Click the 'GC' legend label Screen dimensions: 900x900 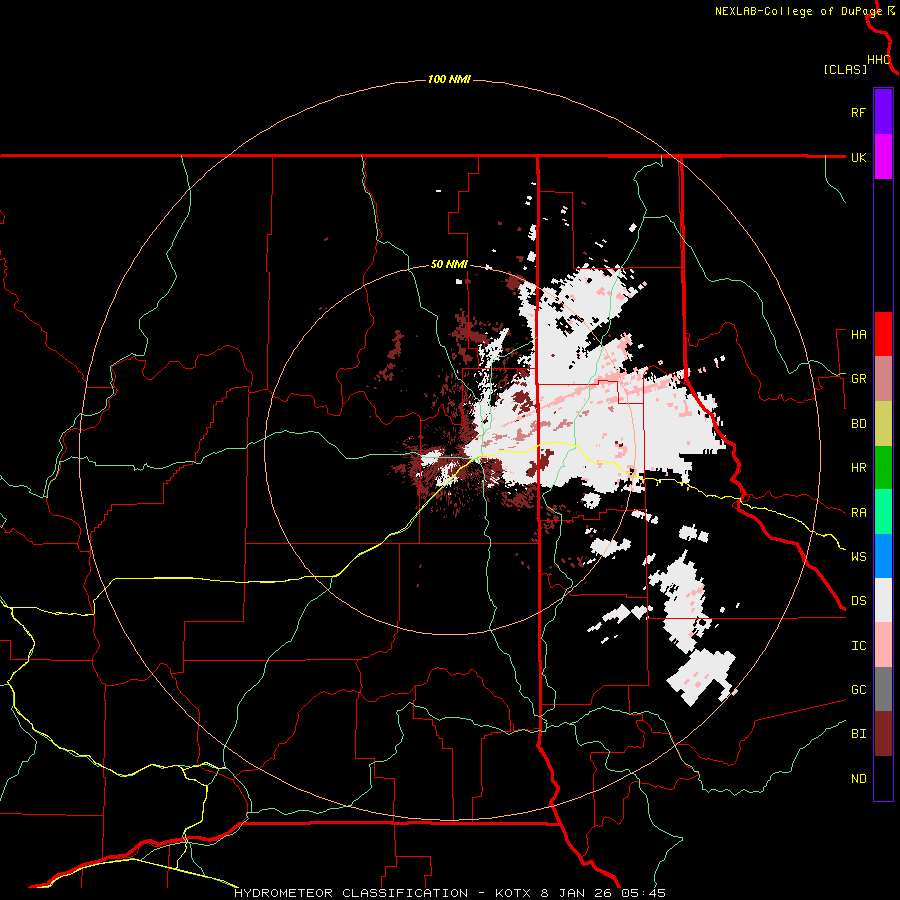pyautogui.click(x=858, y=690)
